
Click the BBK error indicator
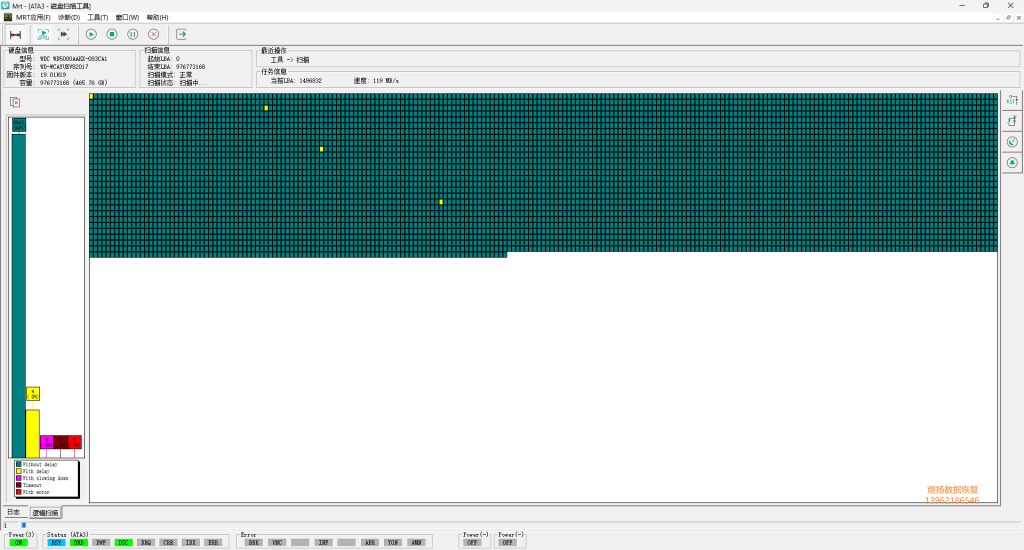[x=253, y=543]
